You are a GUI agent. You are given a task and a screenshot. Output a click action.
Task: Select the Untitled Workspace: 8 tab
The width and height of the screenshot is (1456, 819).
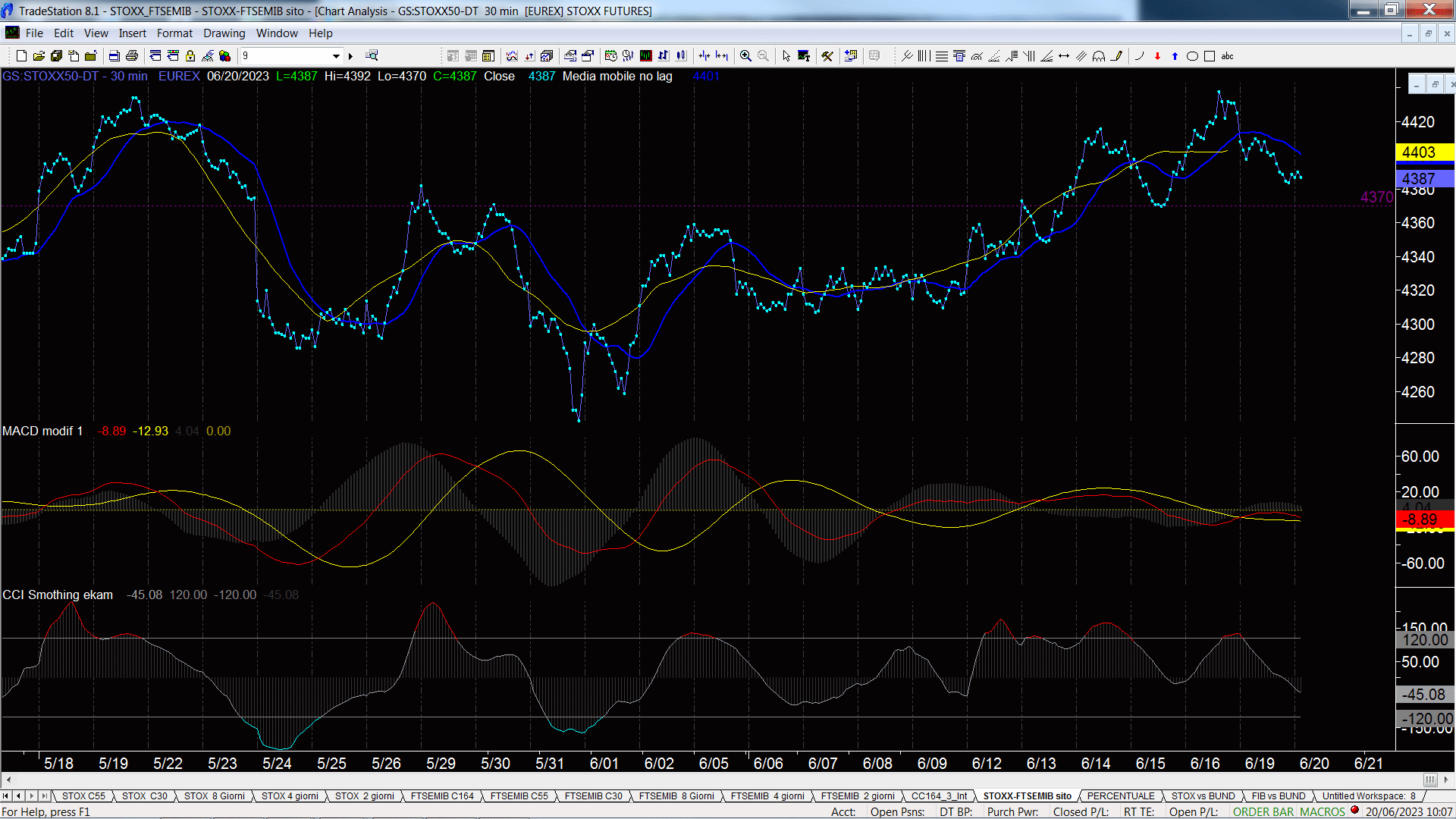click(x=1369, y=796)
